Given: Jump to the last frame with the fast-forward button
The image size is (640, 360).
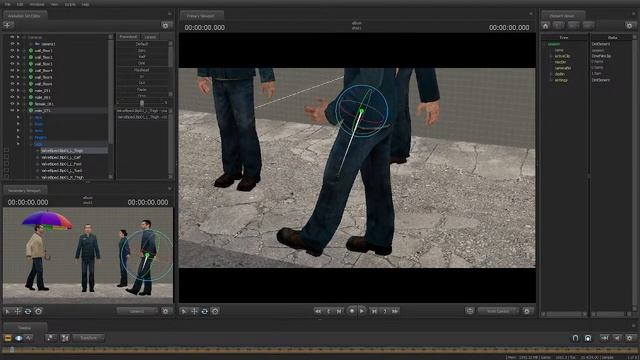Looking at the screenshot, I should [395, 311].
